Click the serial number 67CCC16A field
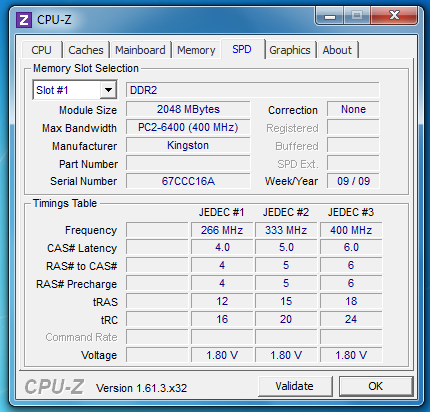 (188, 181)
